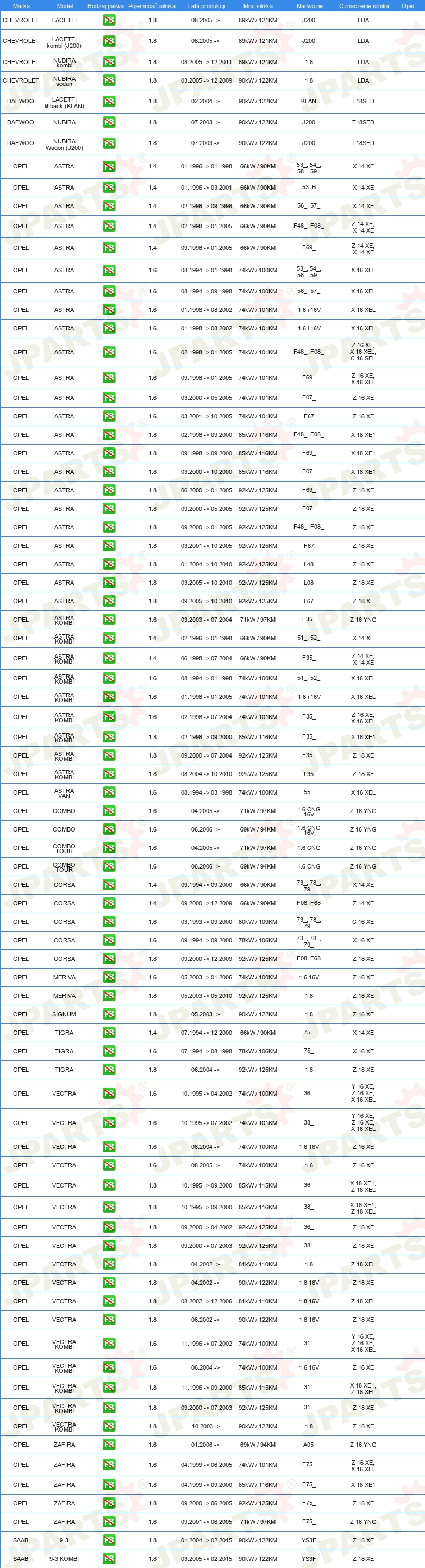
Task: Click fuel icon in Tigra 1.4 row
Action: [x=109, y=1032]
